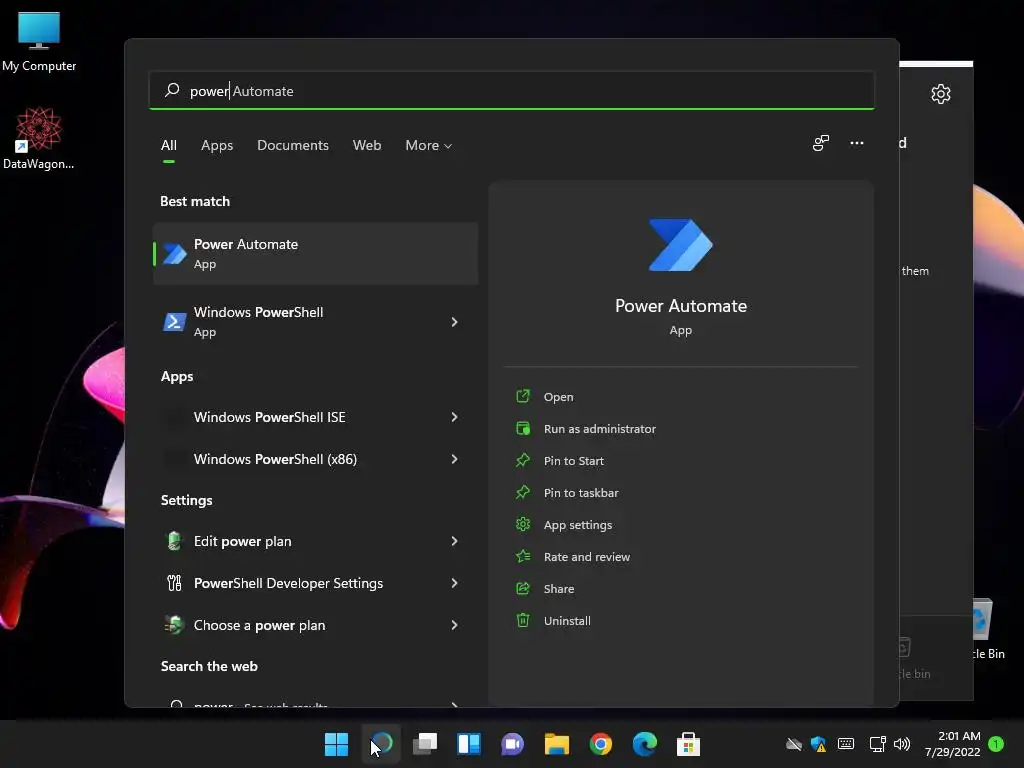Launch Google Chrome from taskbar
This screenshot has width=1024, height=768.
601,744
